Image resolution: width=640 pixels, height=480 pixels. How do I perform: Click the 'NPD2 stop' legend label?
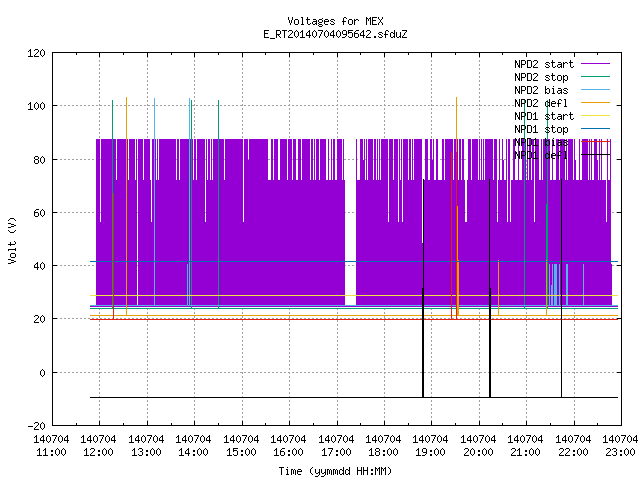(x=541, y=77)
